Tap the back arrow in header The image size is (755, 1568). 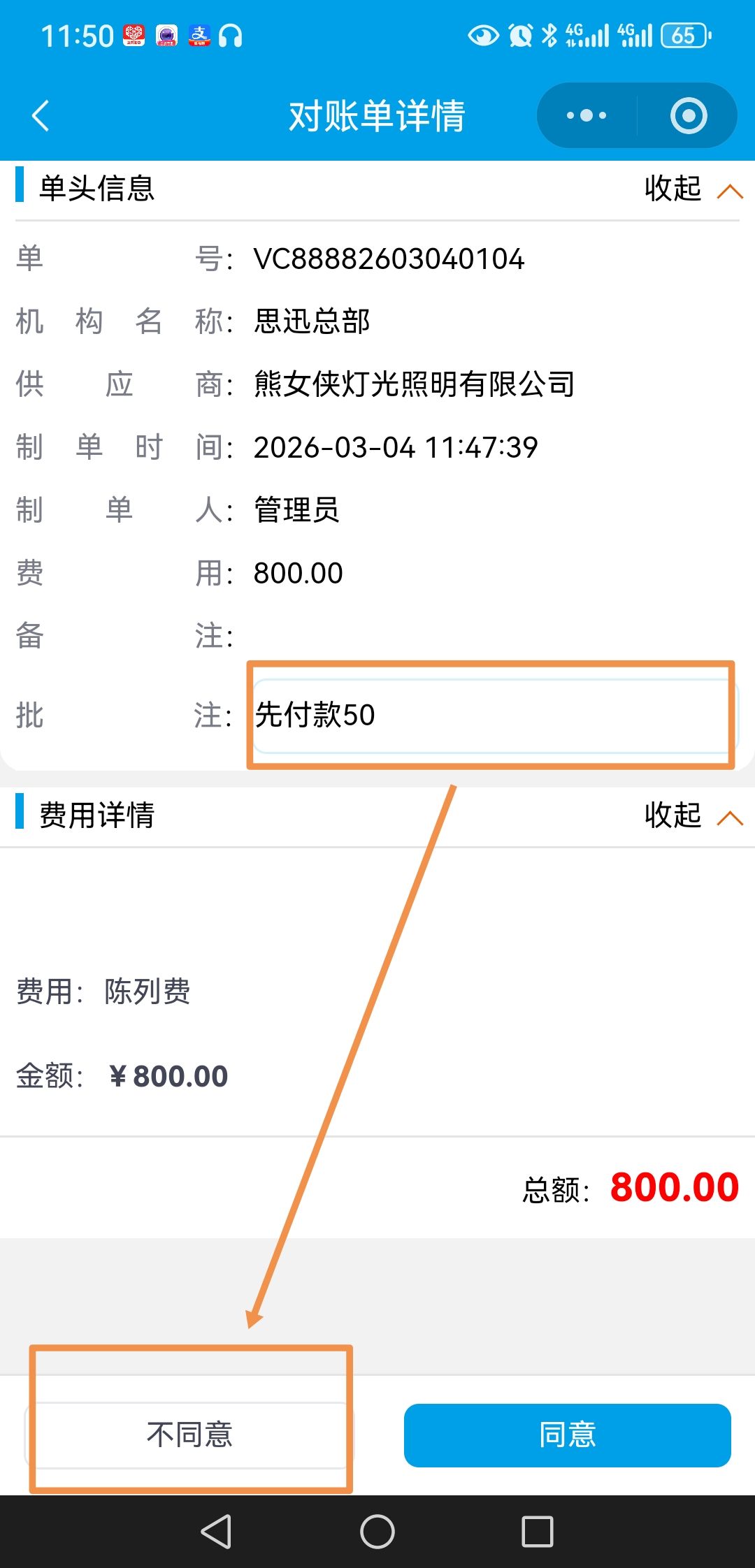(41, 116)
